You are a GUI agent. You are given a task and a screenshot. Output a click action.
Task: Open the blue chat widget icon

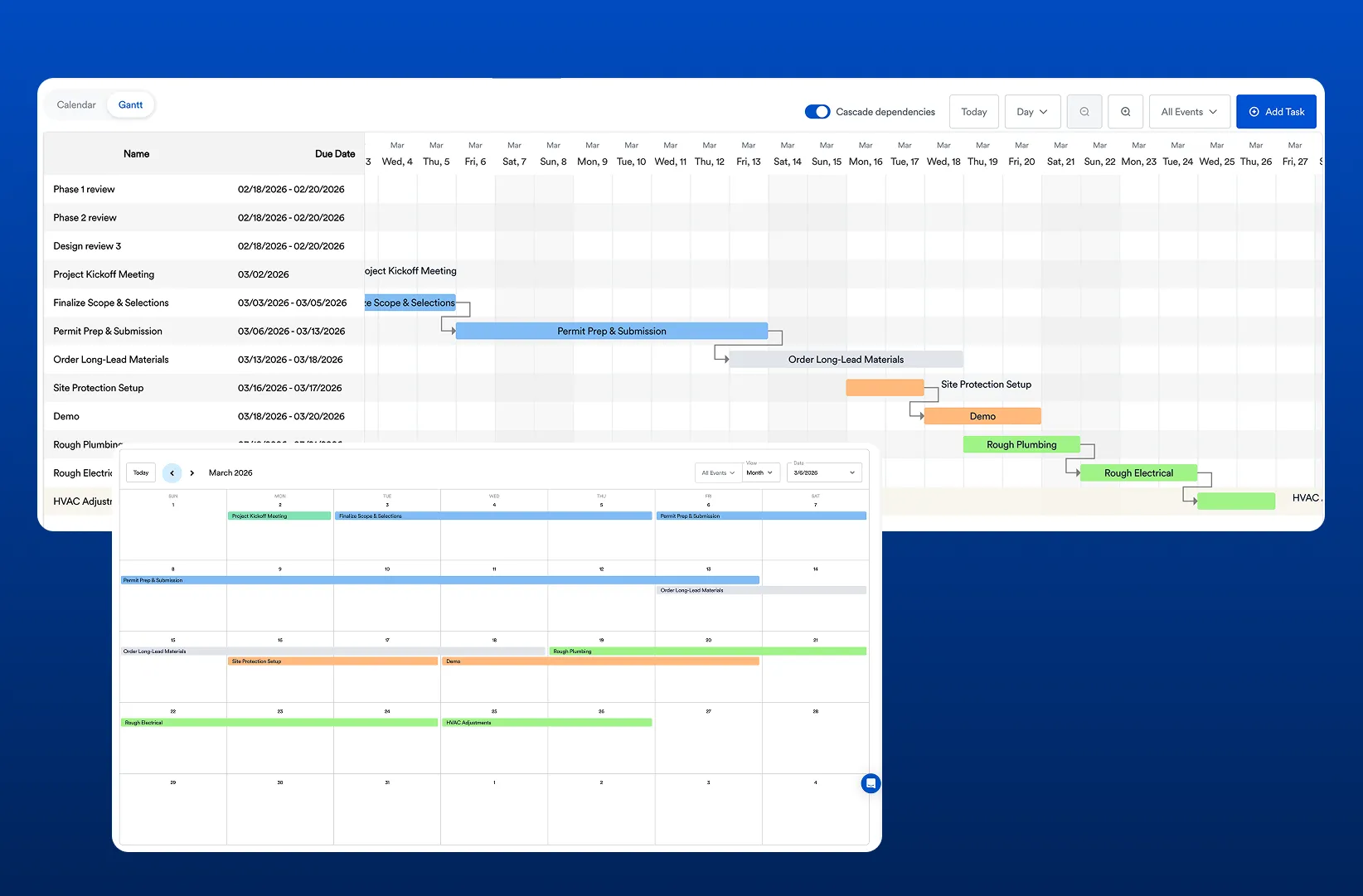871,783
